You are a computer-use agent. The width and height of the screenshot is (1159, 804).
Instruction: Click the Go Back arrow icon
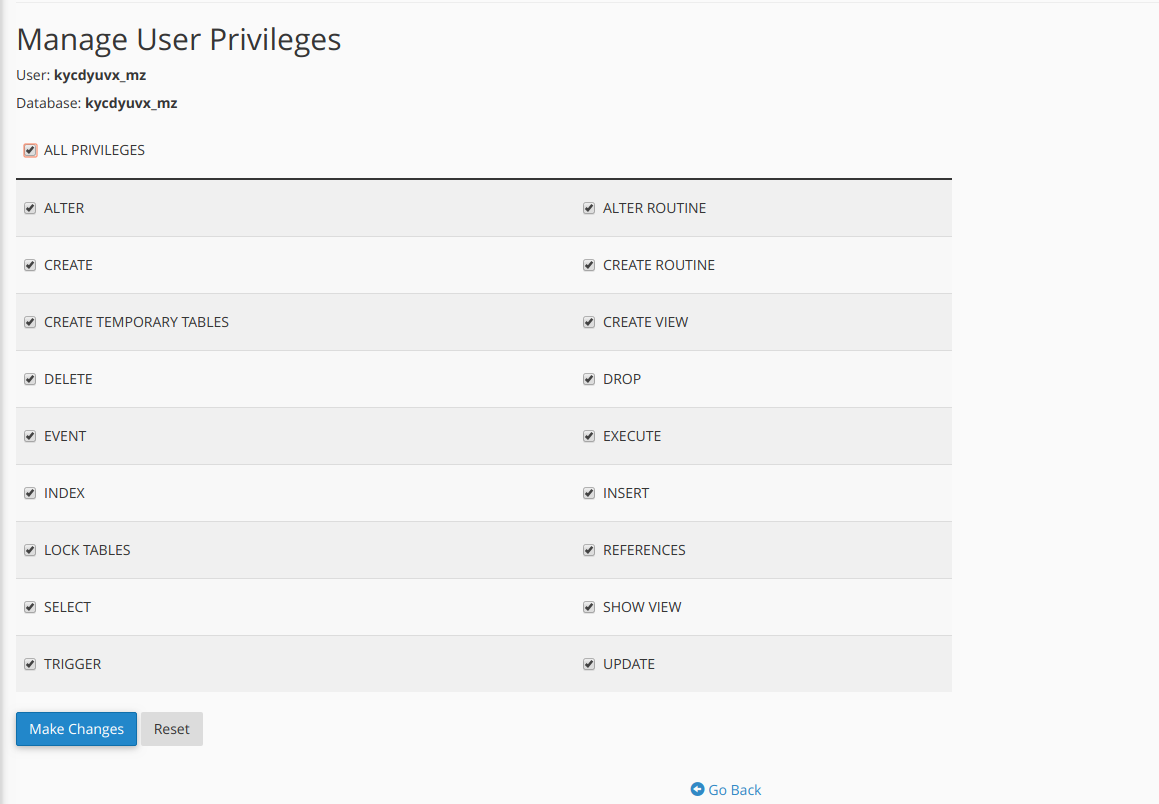pyautogui.click(x=697, y=790)
